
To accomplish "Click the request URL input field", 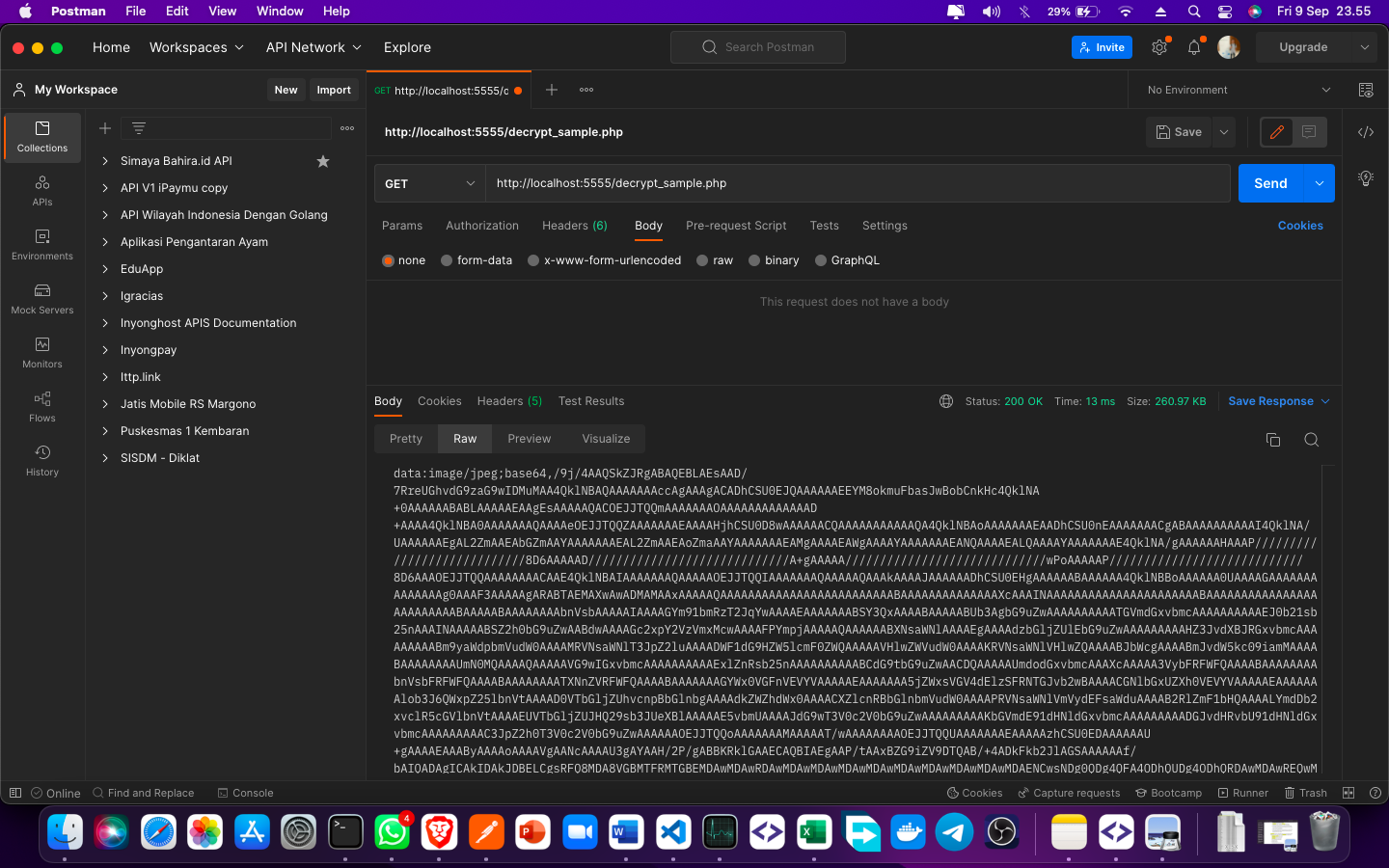I will pyautogui.click(x=858, y=183).
